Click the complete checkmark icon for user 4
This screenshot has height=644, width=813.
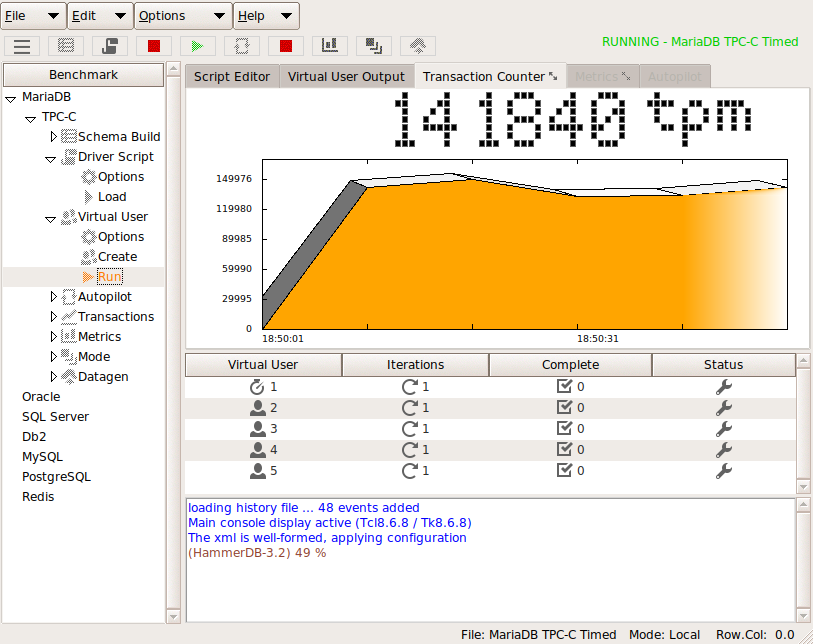tap(564, 449)
